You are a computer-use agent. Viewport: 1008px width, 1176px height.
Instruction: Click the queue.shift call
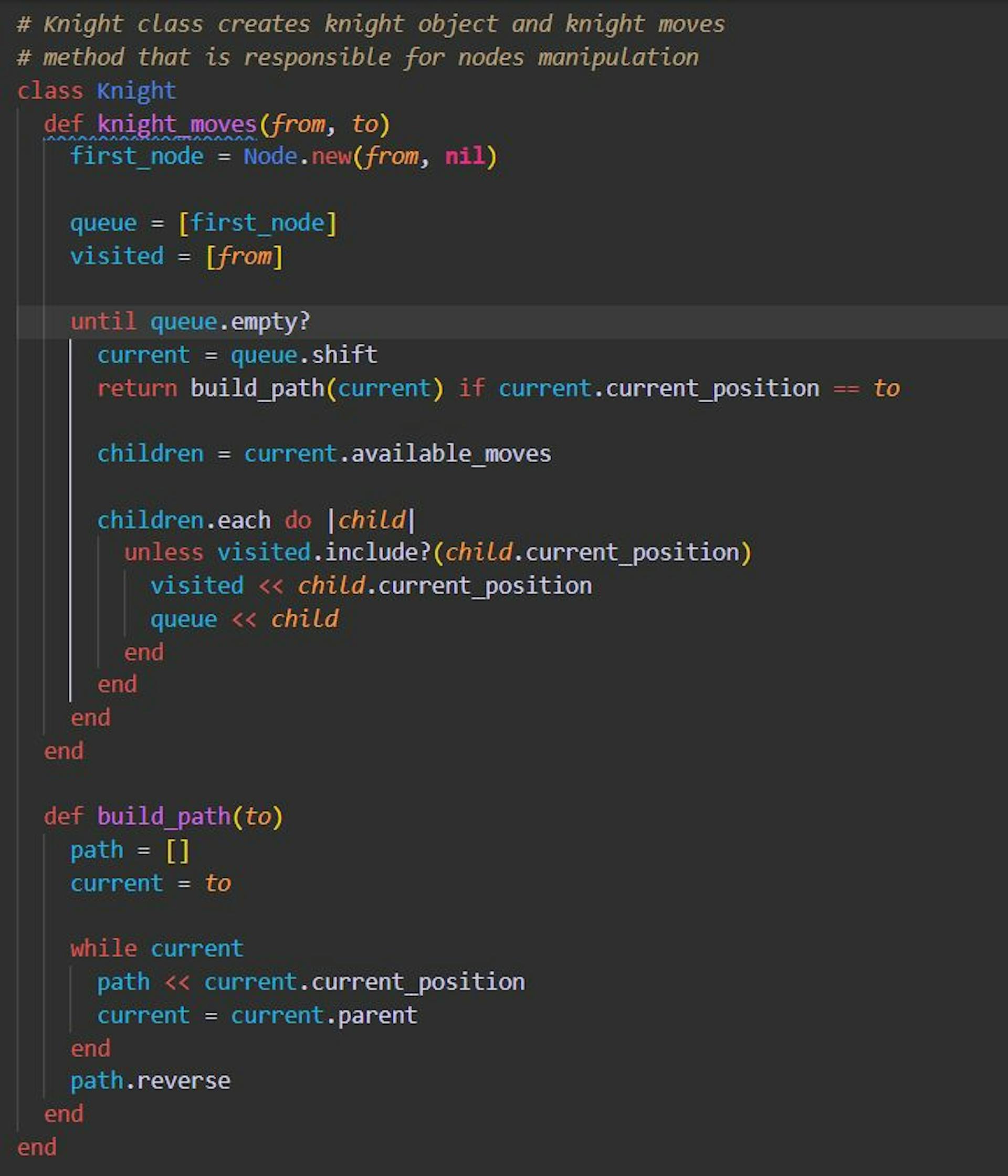303,355
